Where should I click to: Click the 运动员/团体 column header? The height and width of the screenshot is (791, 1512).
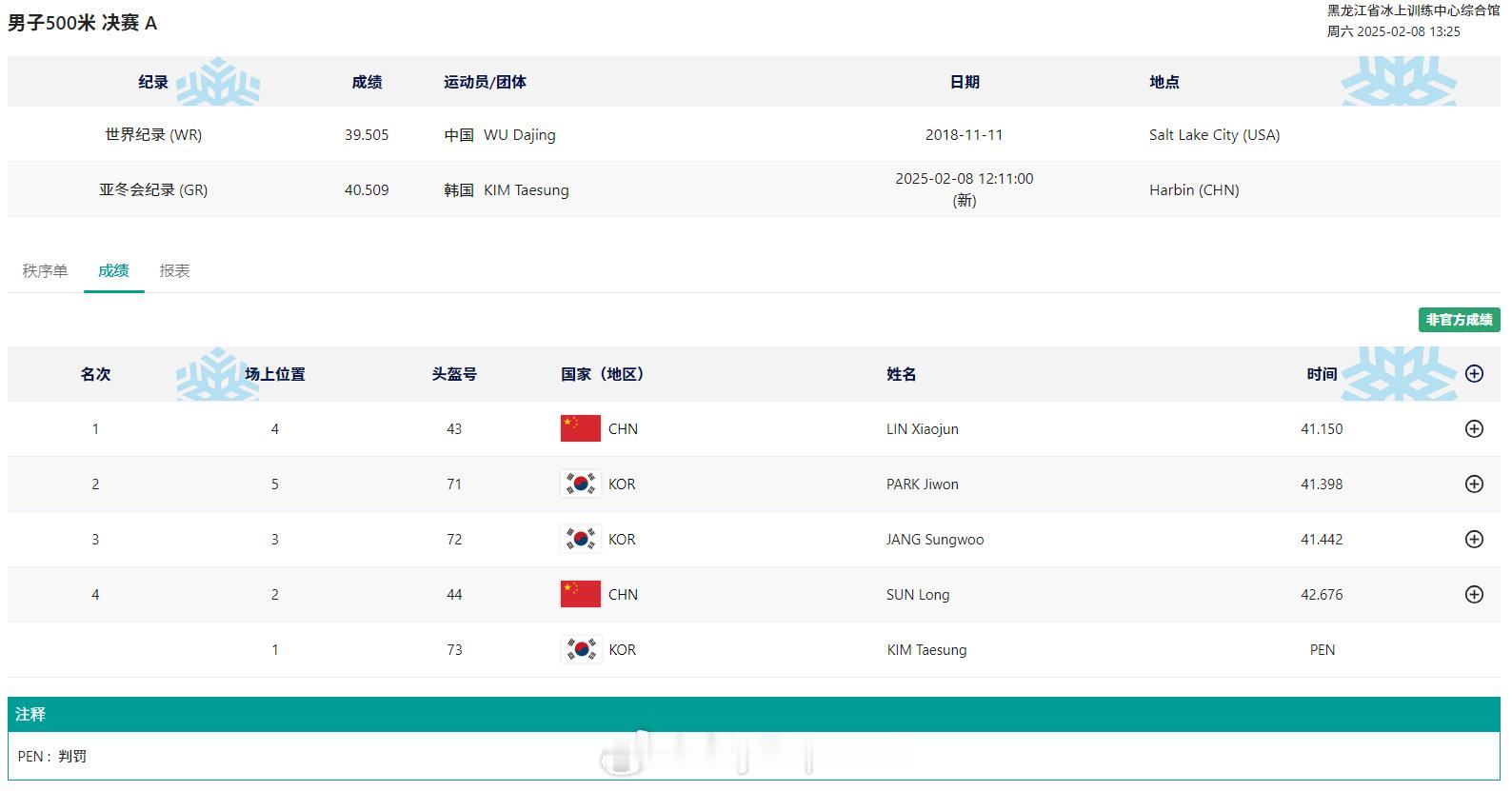pyautogui.click(x=485, y=83)
